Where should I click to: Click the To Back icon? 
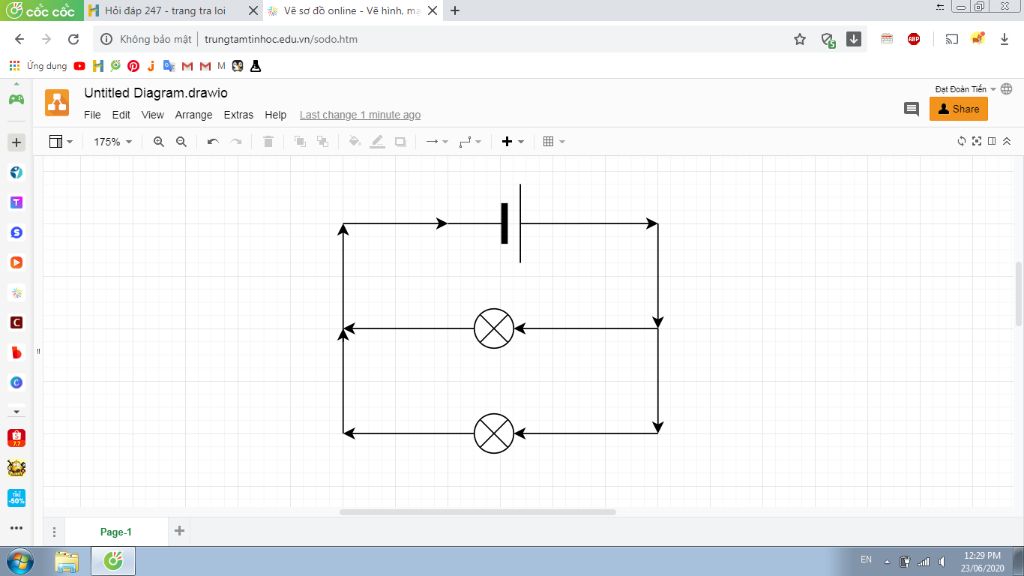(x=323, y=142)
